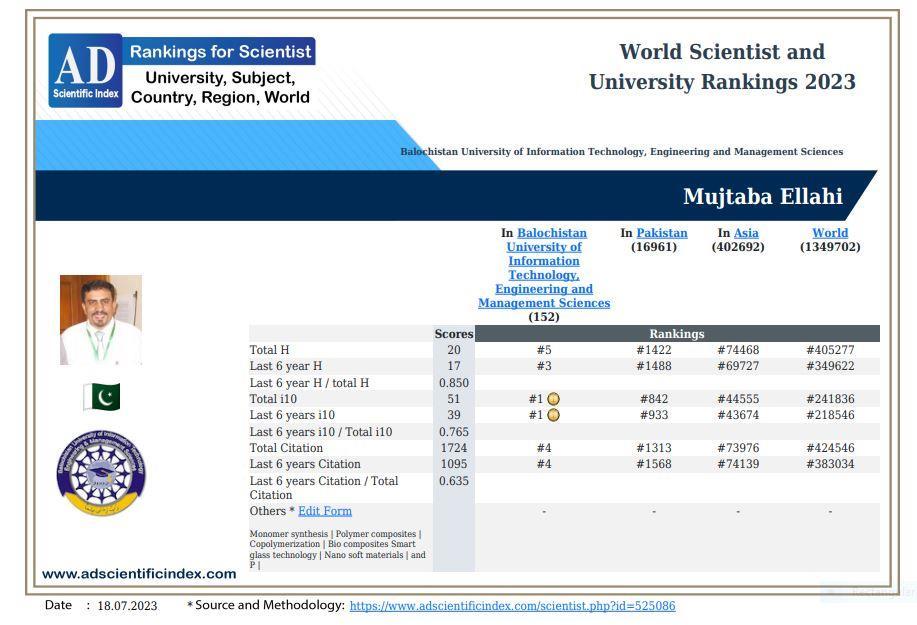The width and height of the screenshot is (917, 625).
Task: Click the Total H score 20
Action: tap(454, 350)
